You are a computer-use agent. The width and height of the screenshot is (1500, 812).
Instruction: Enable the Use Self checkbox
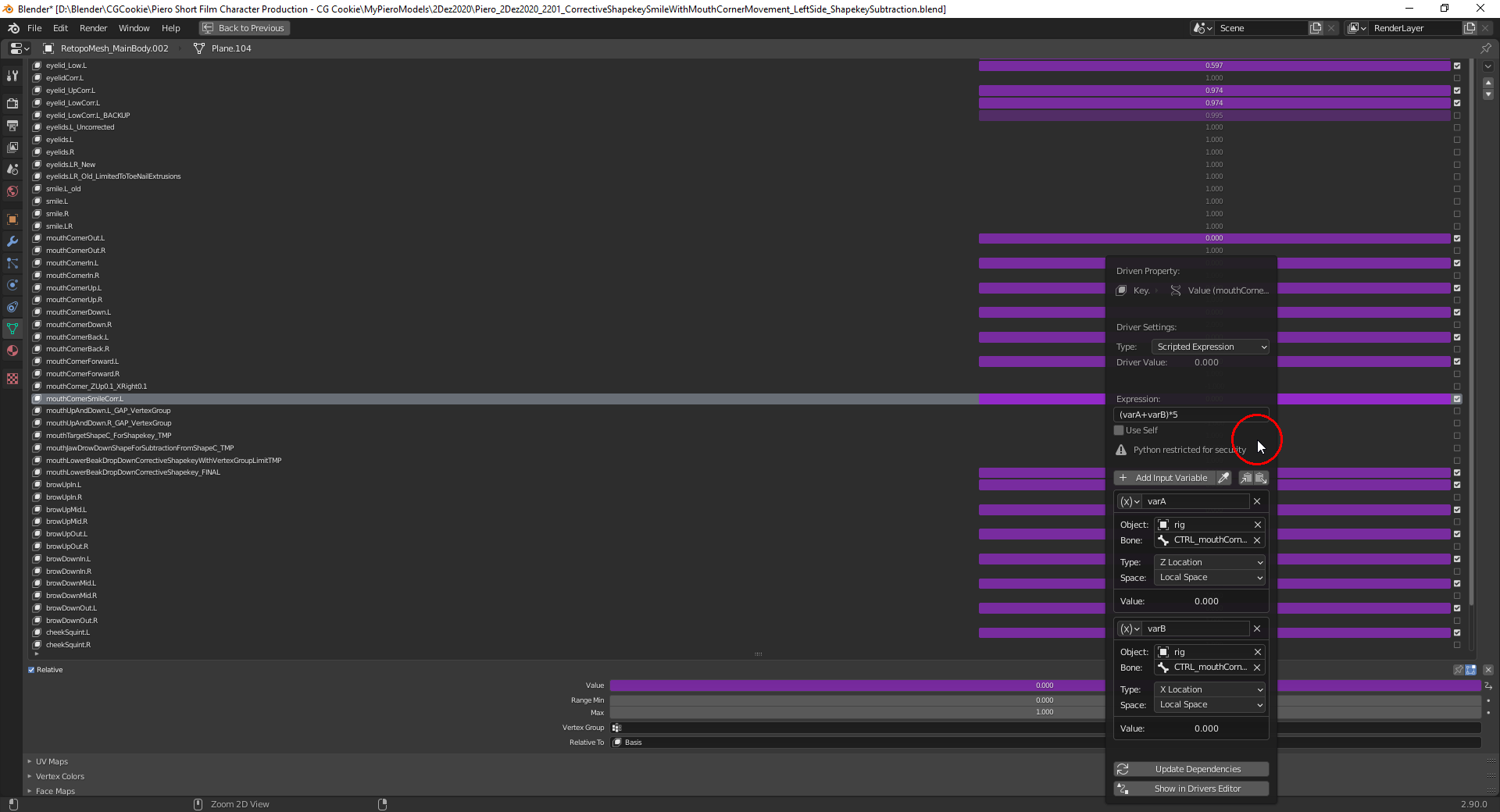[x=1119, y=430]
